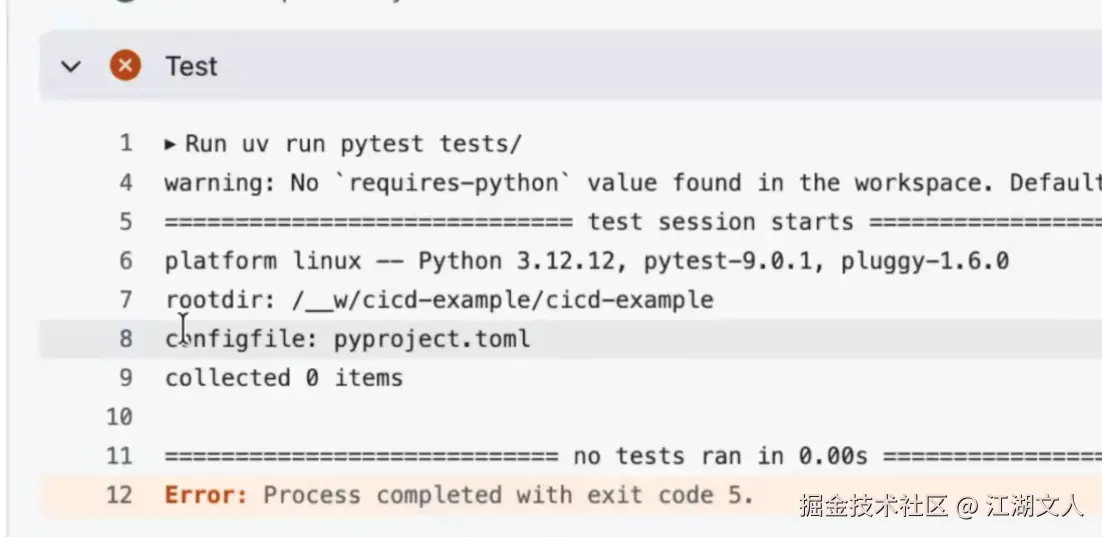Screen dimensions: 1102x537
Task: Click the rootdir cicd-example log line
Action: 439,300
